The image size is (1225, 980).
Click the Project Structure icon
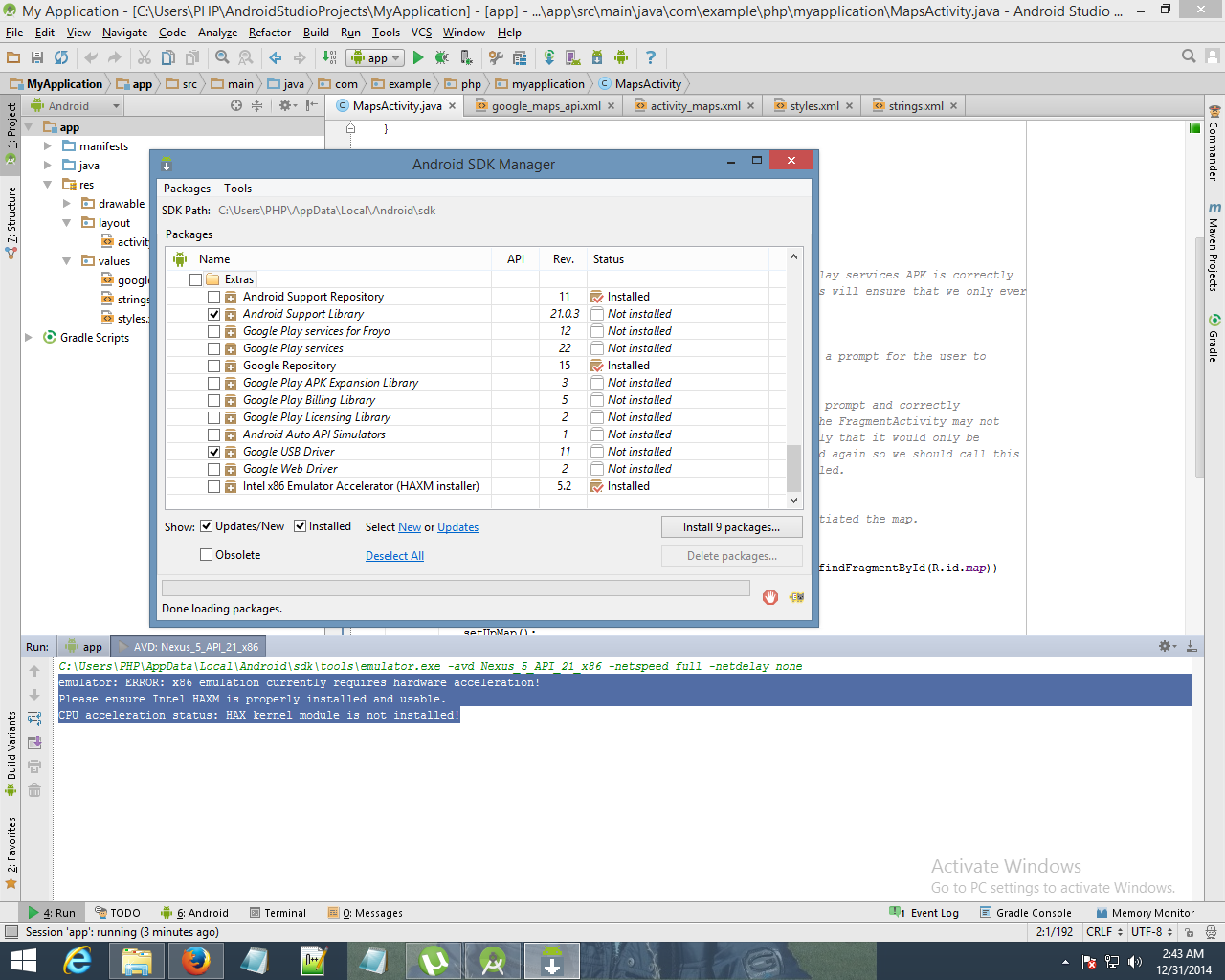coord(520,57)
